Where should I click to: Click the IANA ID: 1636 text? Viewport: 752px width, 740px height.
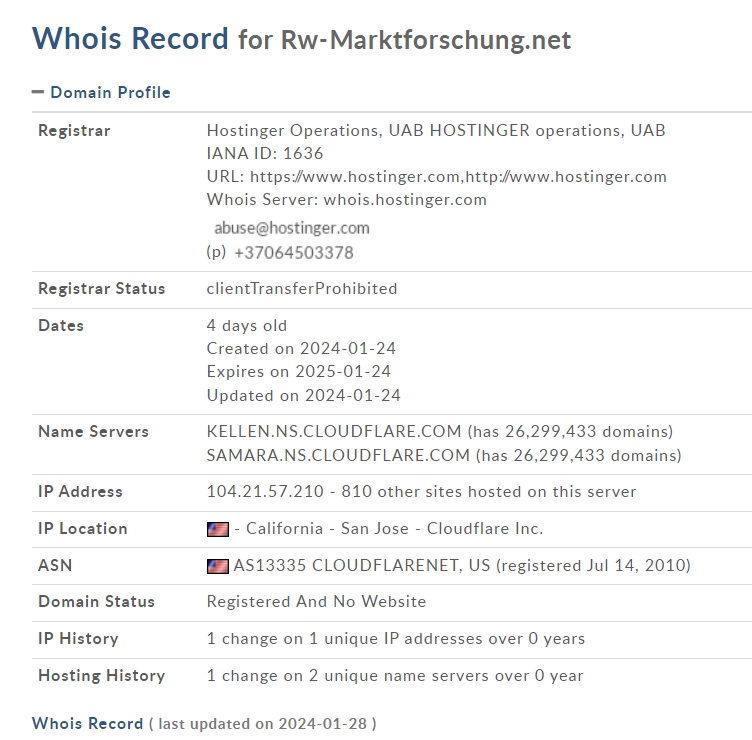click(265, 153)
